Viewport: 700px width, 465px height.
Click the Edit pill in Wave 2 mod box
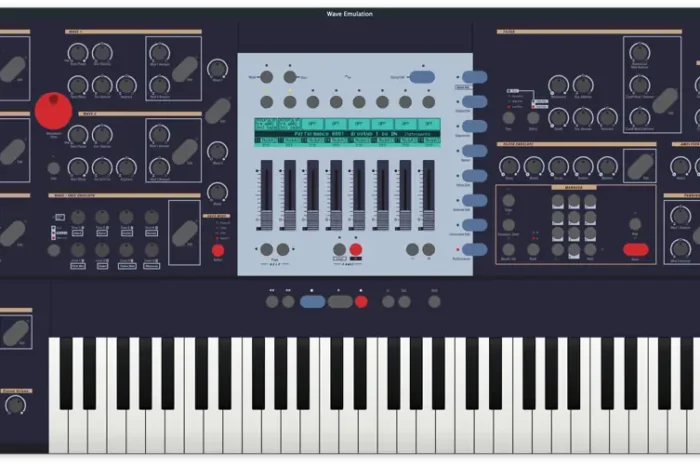[x=185, y=152]
